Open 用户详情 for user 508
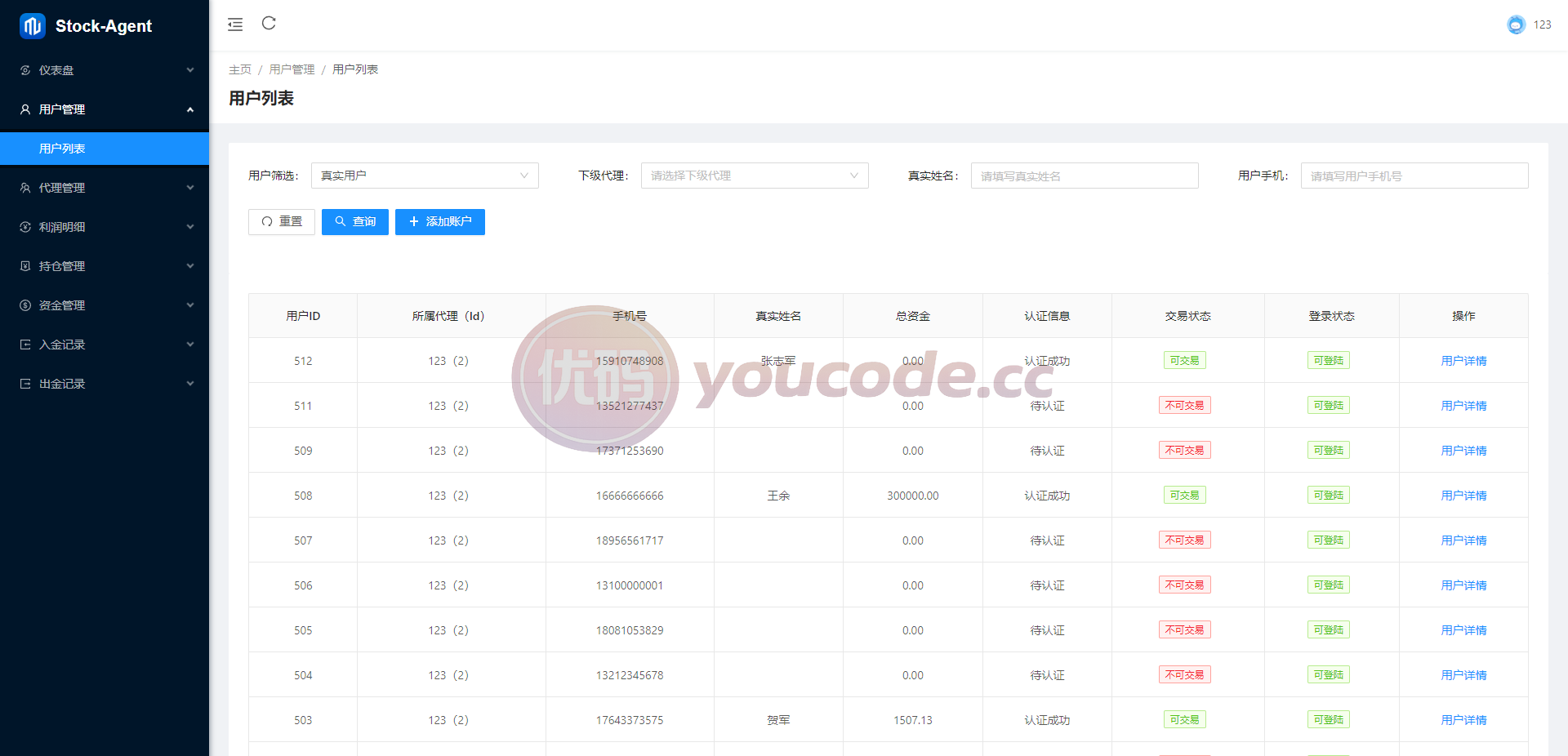The image size is (1568, 756). click(x=1463, y=496)
